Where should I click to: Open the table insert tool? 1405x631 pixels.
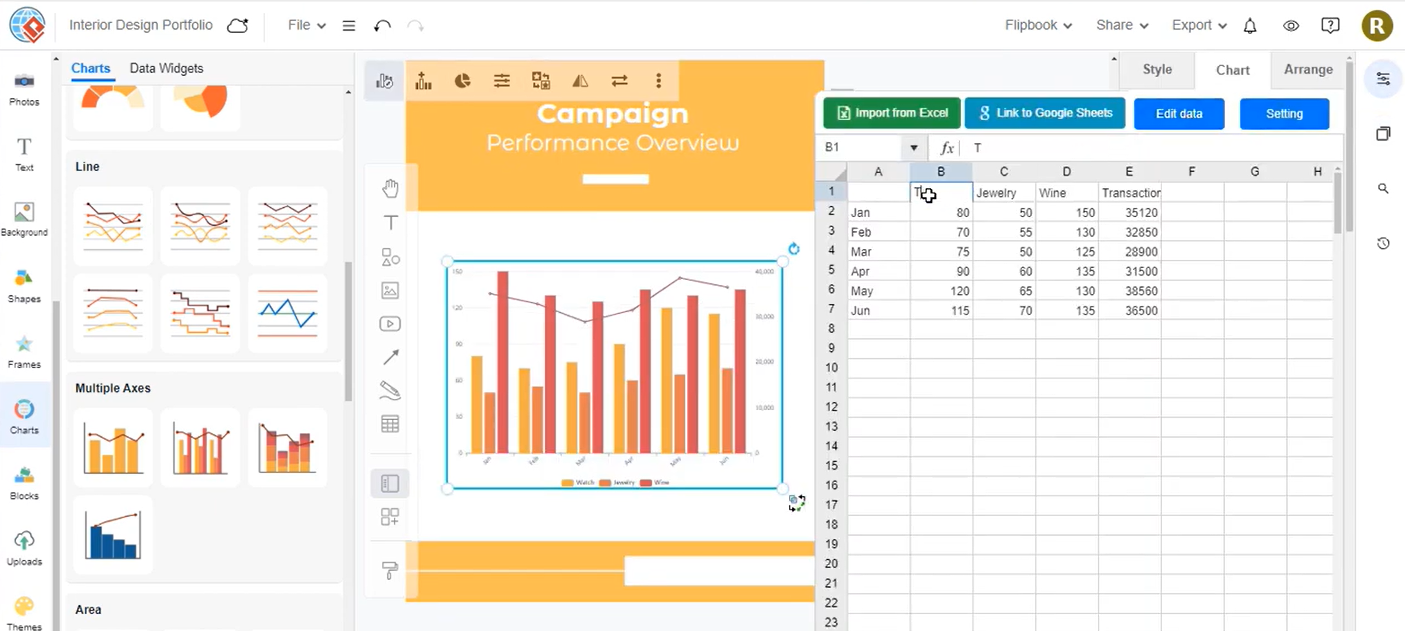point(390,424)
